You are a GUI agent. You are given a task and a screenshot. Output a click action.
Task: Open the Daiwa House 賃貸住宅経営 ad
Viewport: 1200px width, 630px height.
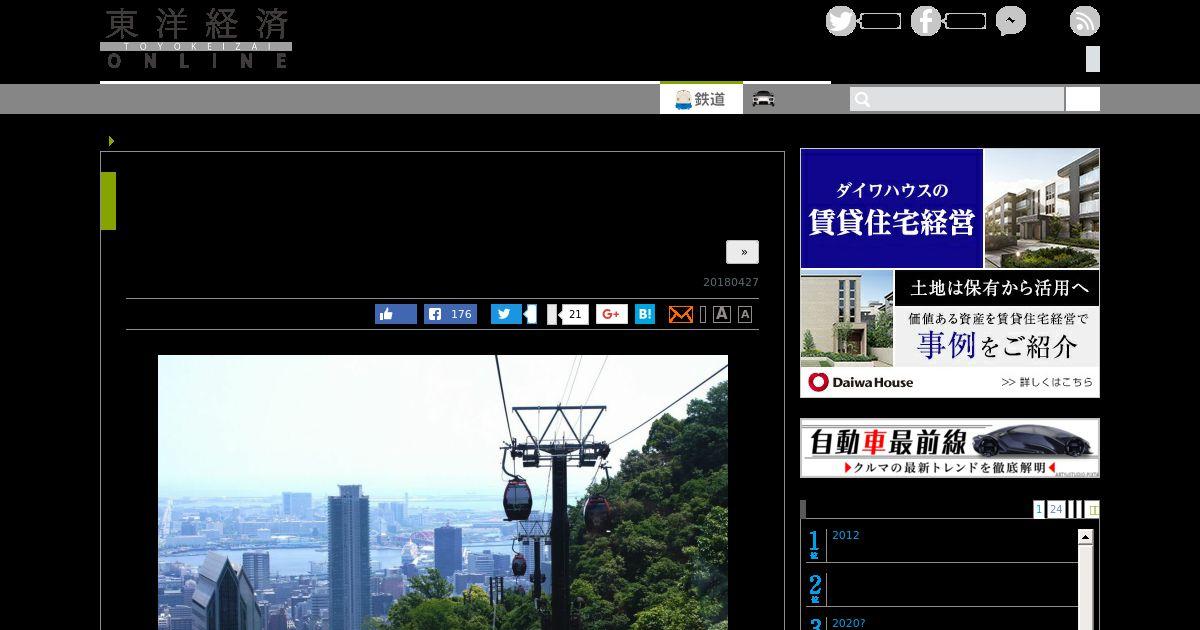pyautogui.click(x=950, y=273)
